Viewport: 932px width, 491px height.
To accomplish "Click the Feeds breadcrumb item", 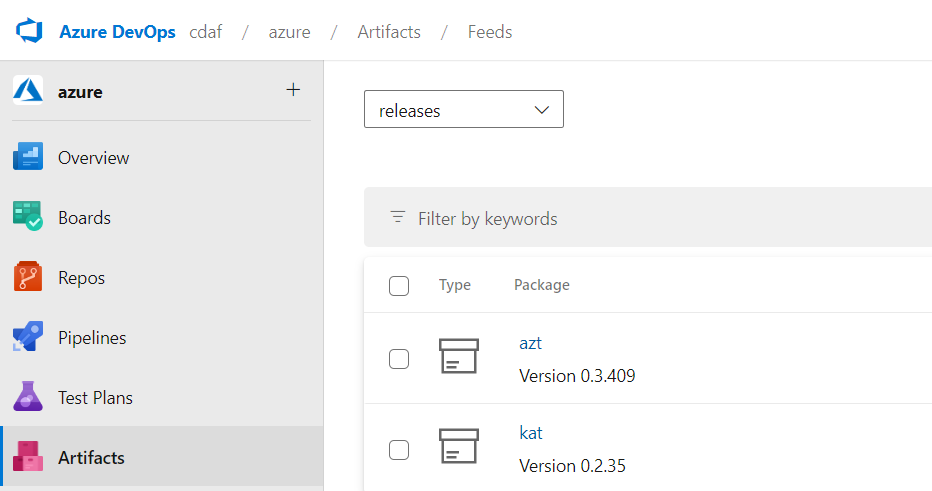I will (490, 32).
